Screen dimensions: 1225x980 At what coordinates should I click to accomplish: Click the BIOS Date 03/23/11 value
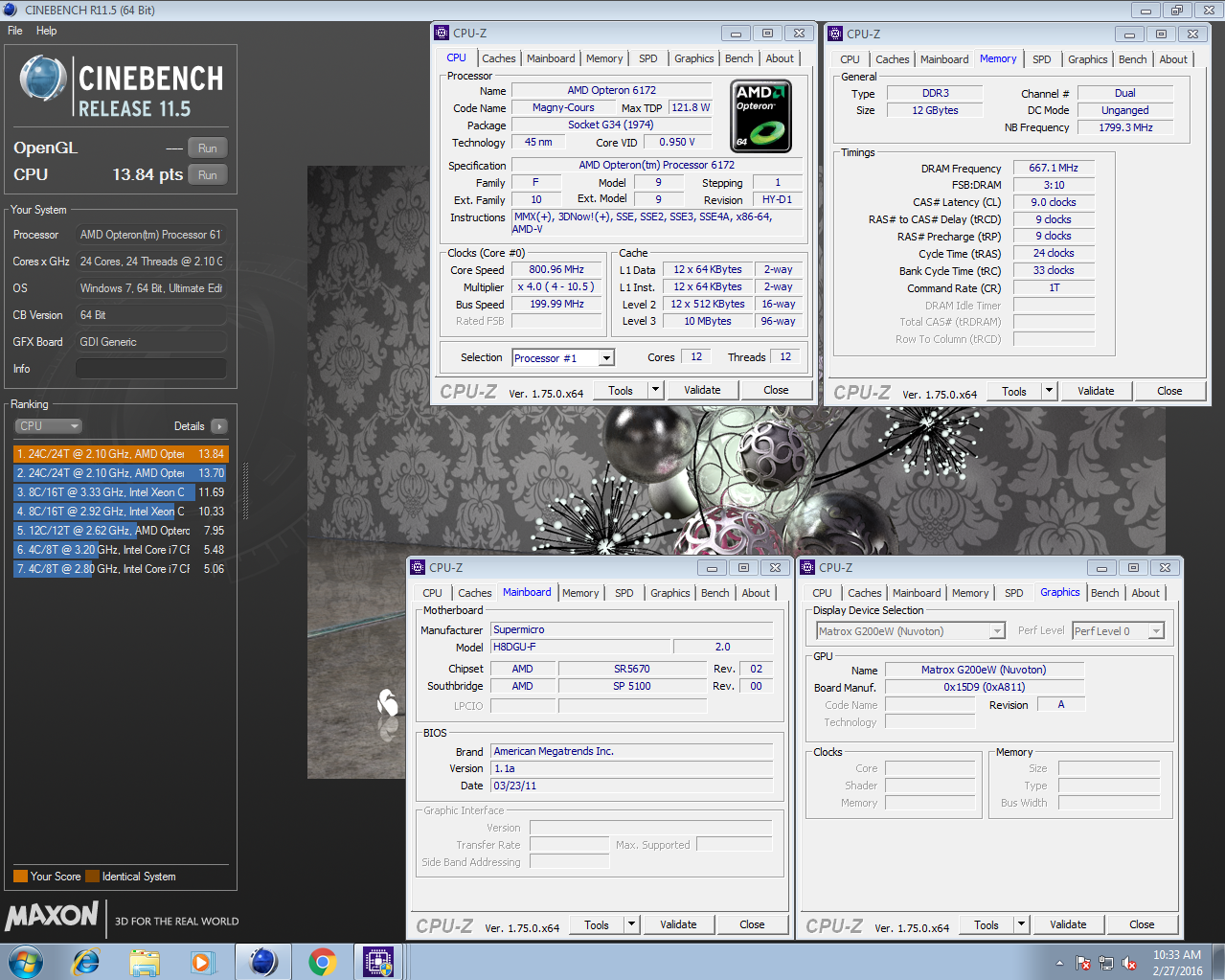tap(631, 786)
